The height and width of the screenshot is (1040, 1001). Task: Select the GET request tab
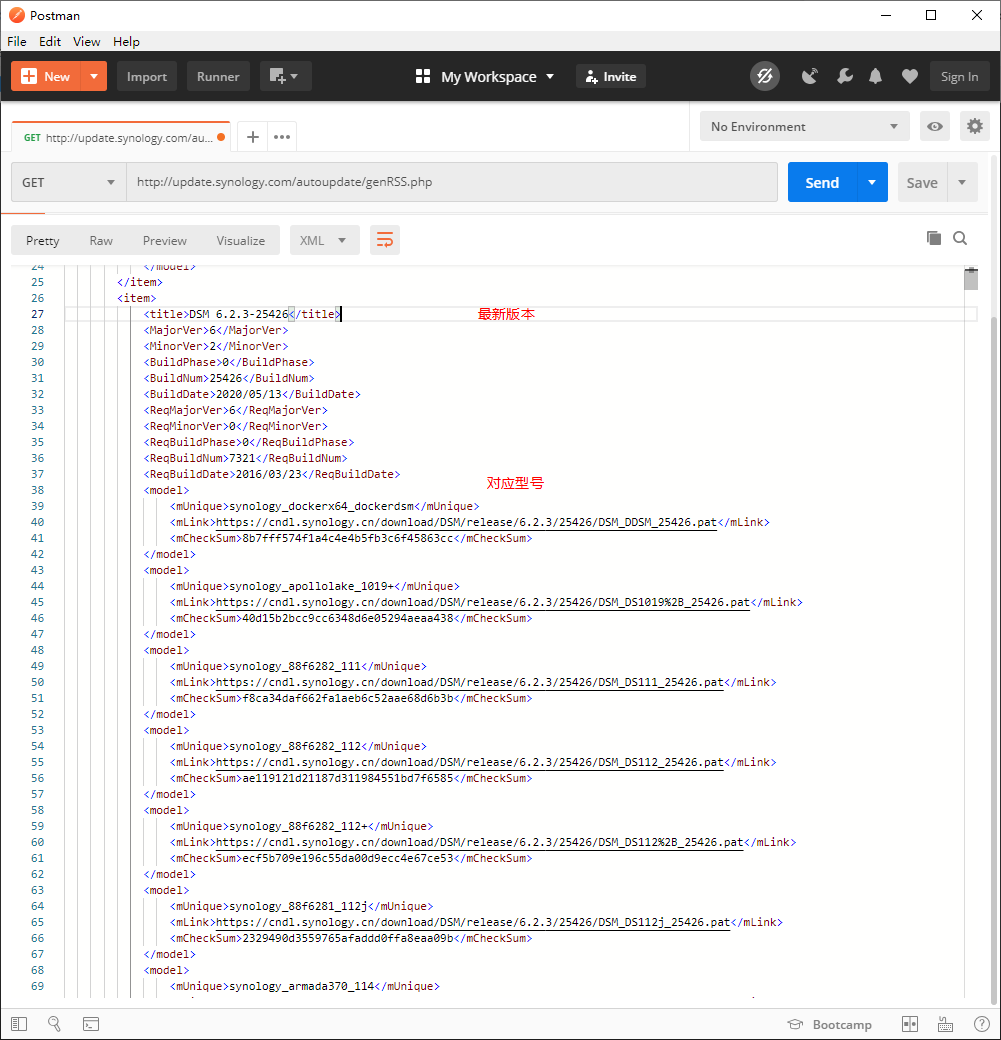121,137
